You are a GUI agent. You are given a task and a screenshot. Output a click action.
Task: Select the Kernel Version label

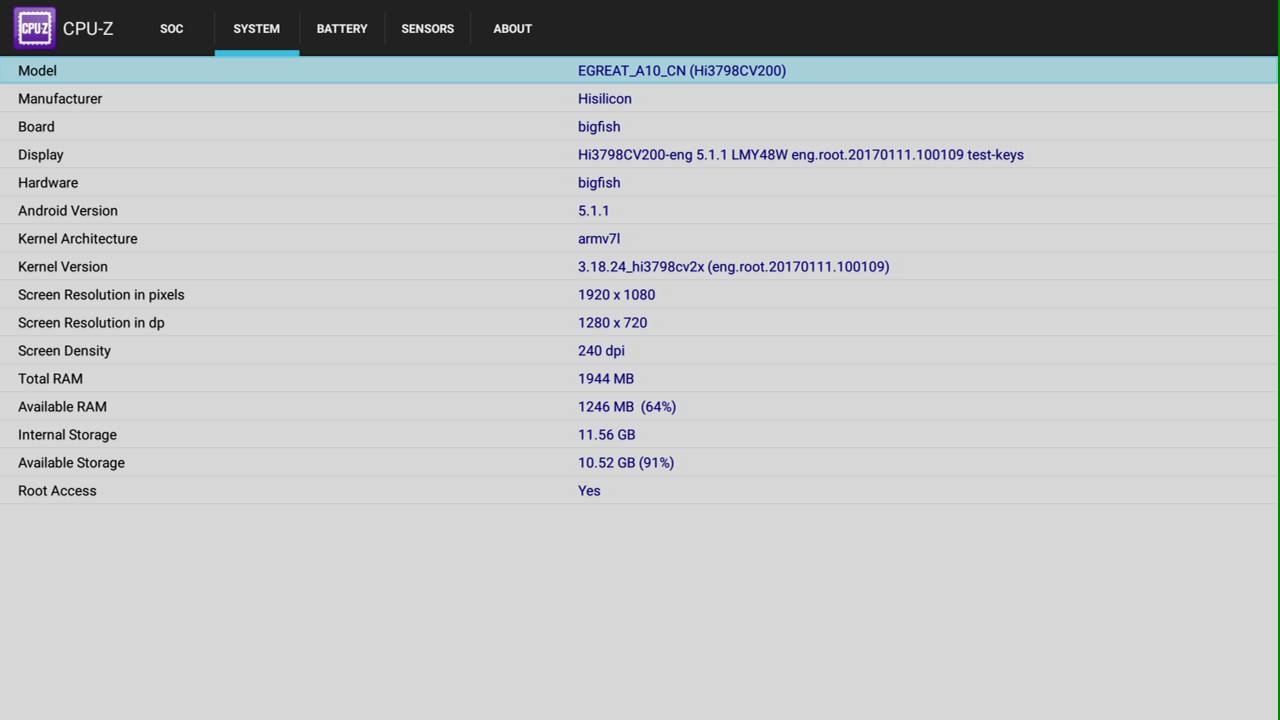tap(63, 267)
